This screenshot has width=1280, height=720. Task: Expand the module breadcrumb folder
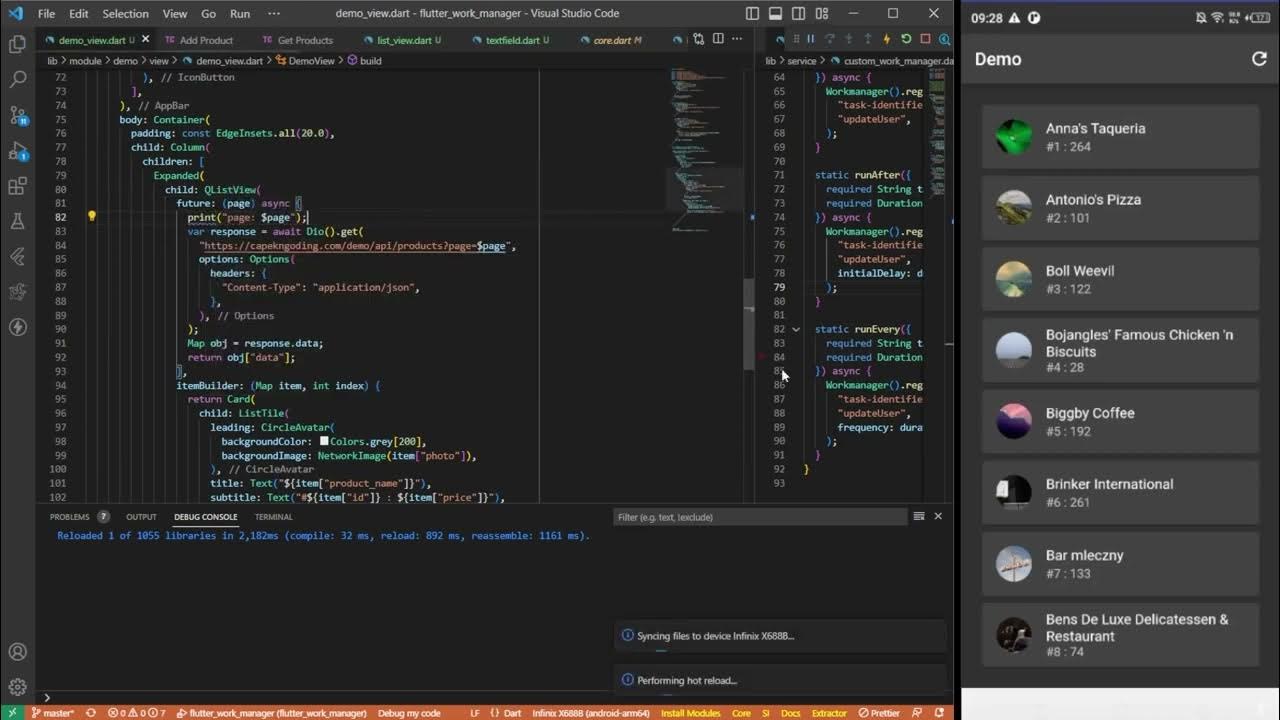86,61
